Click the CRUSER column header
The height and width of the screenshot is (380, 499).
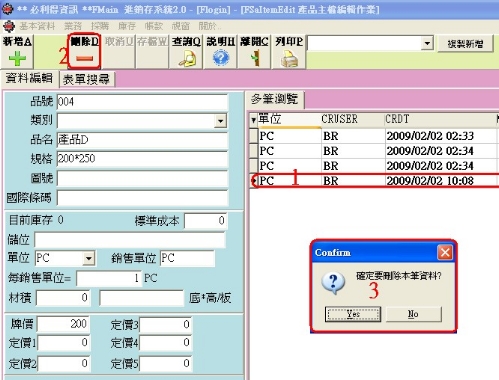[353, 119]
